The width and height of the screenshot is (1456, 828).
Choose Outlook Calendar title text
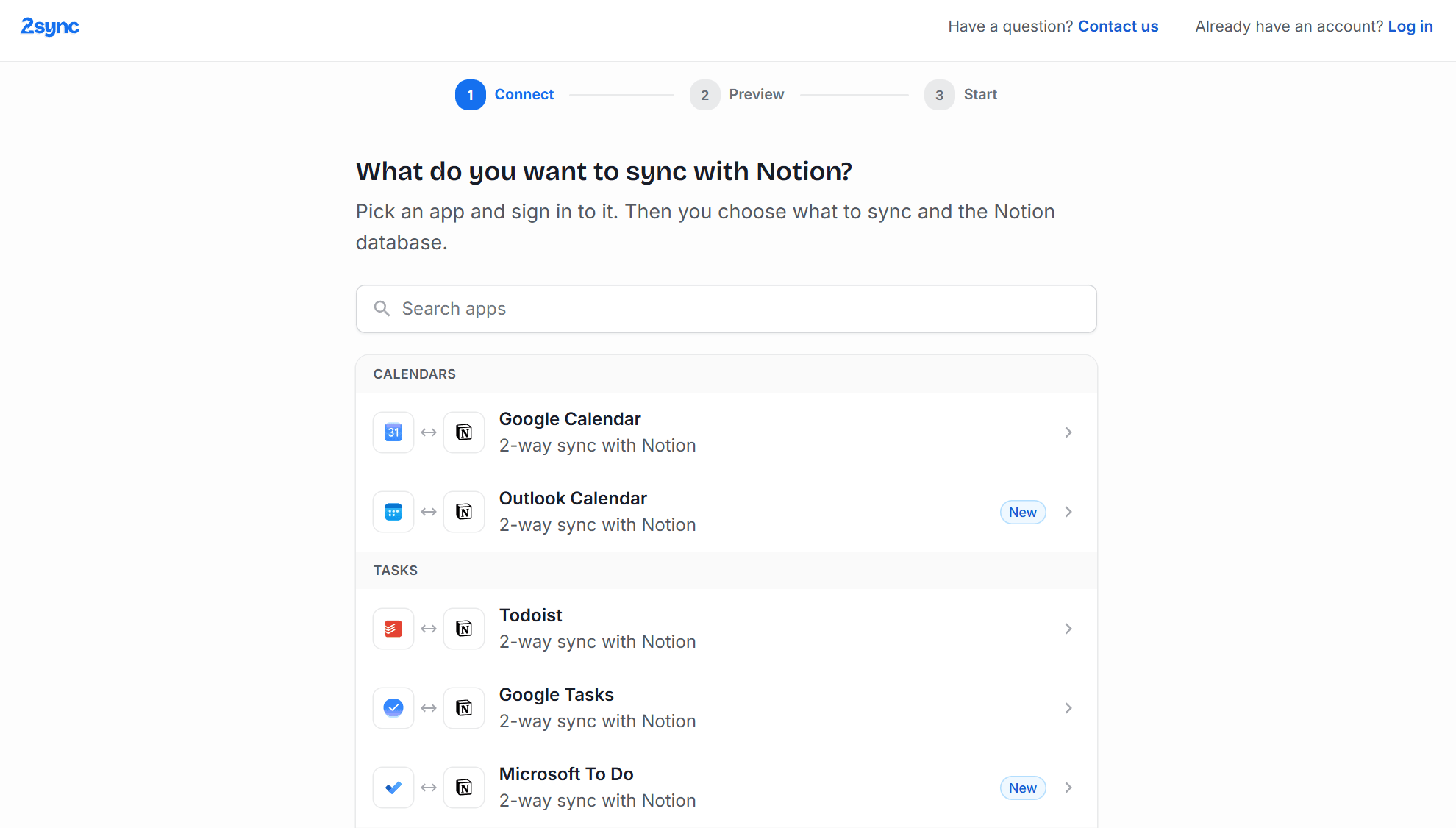click(x=573, y=499)
